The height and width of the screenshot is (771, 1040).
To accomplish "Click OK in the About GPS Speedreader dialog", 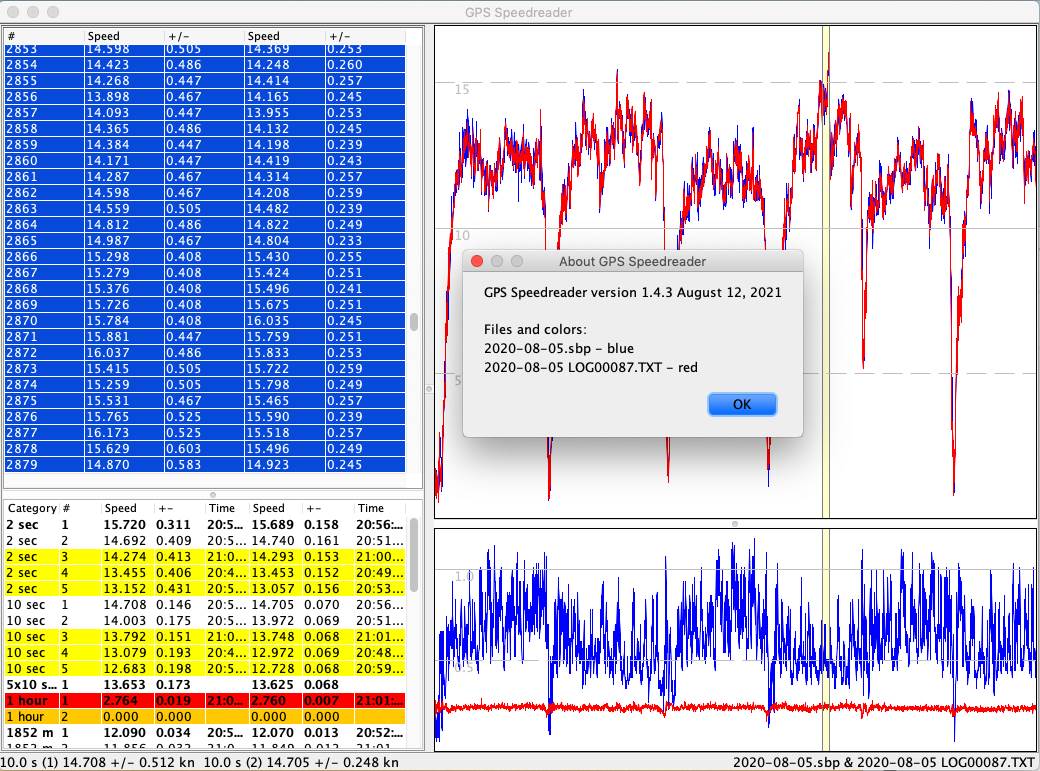I will click(741, 405).
